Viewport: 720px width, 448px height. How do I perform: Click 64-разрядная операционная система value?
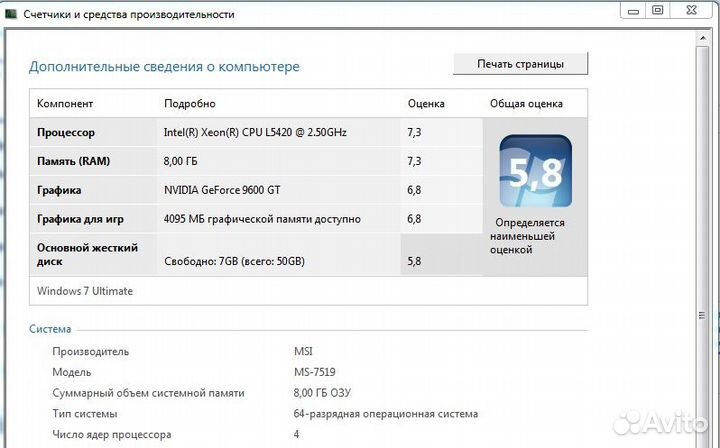(x=386, y=414)
